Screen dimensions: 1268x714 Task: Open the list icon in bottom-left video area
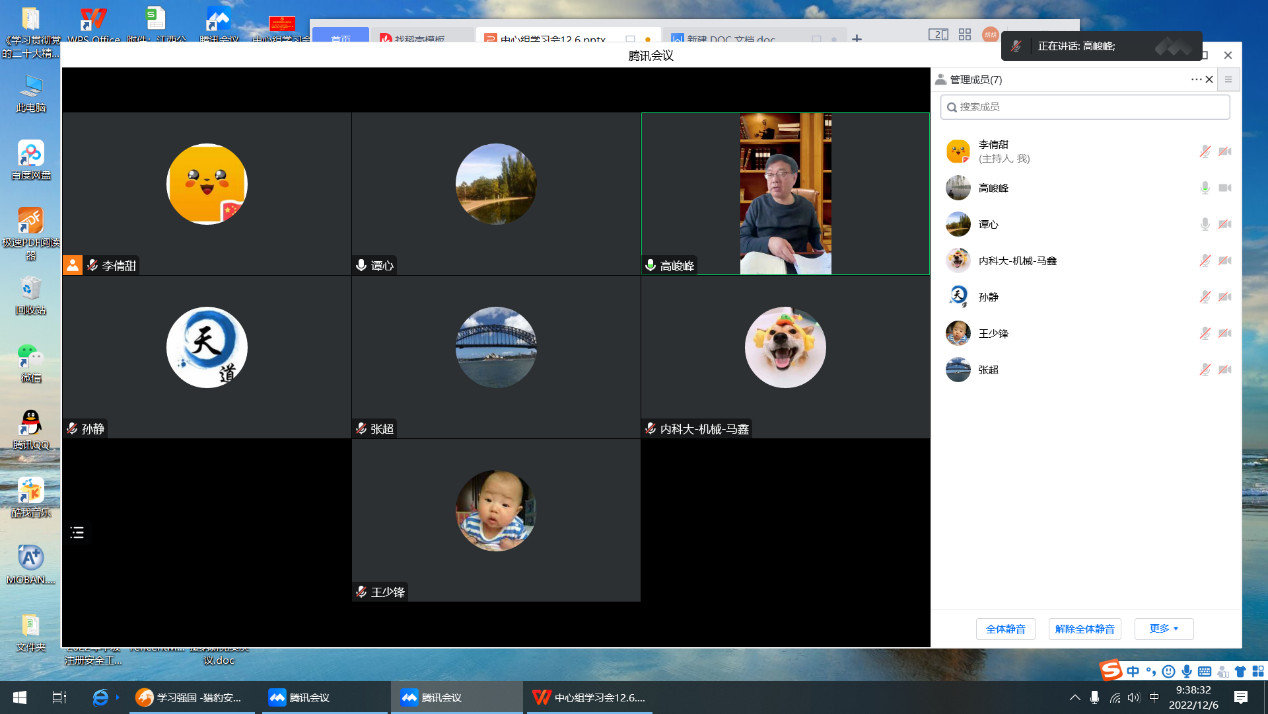(77, 532)
